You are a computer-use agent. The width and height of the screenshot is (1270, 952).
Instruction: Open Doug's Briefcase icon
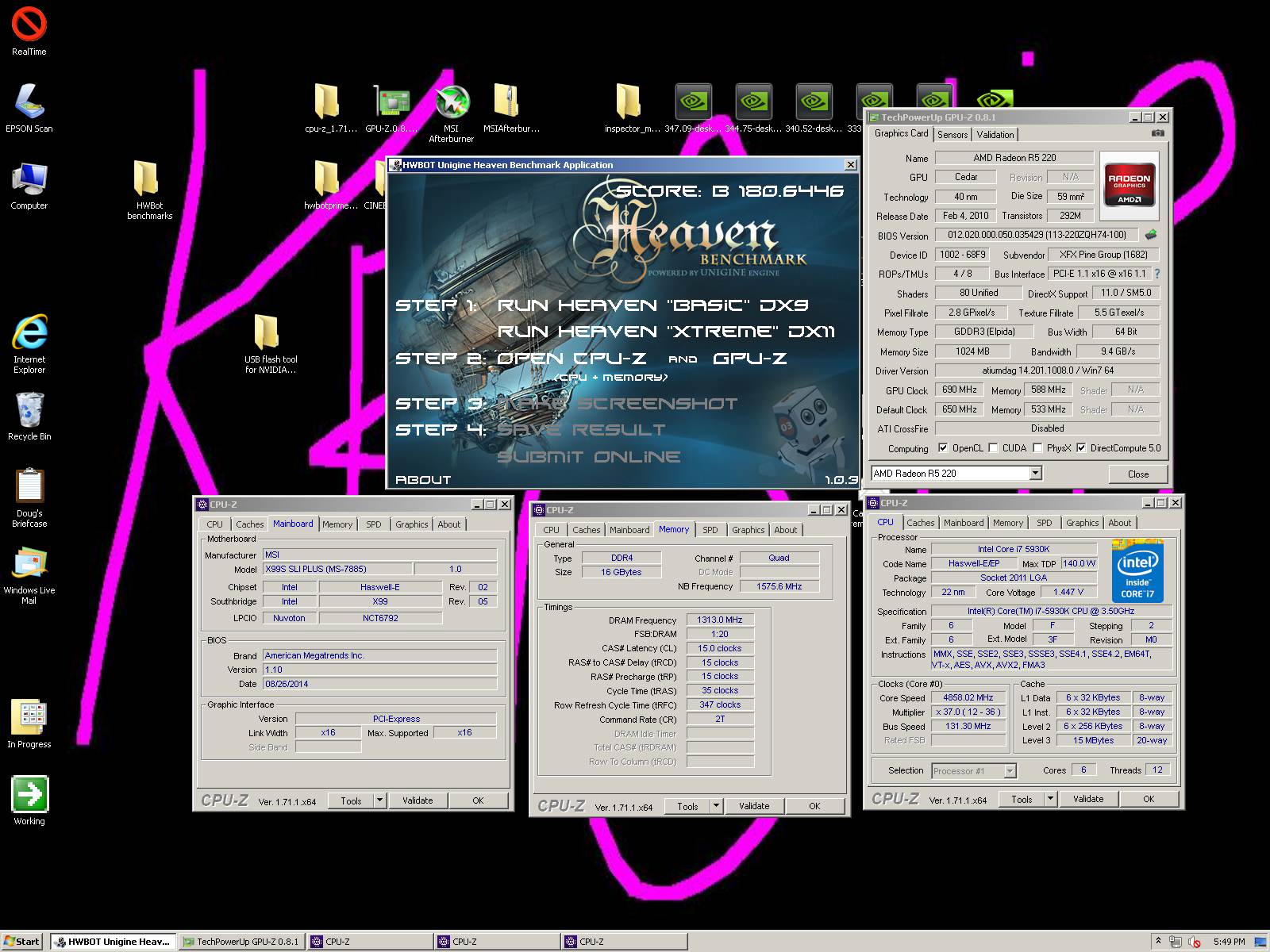pos(29,498)
